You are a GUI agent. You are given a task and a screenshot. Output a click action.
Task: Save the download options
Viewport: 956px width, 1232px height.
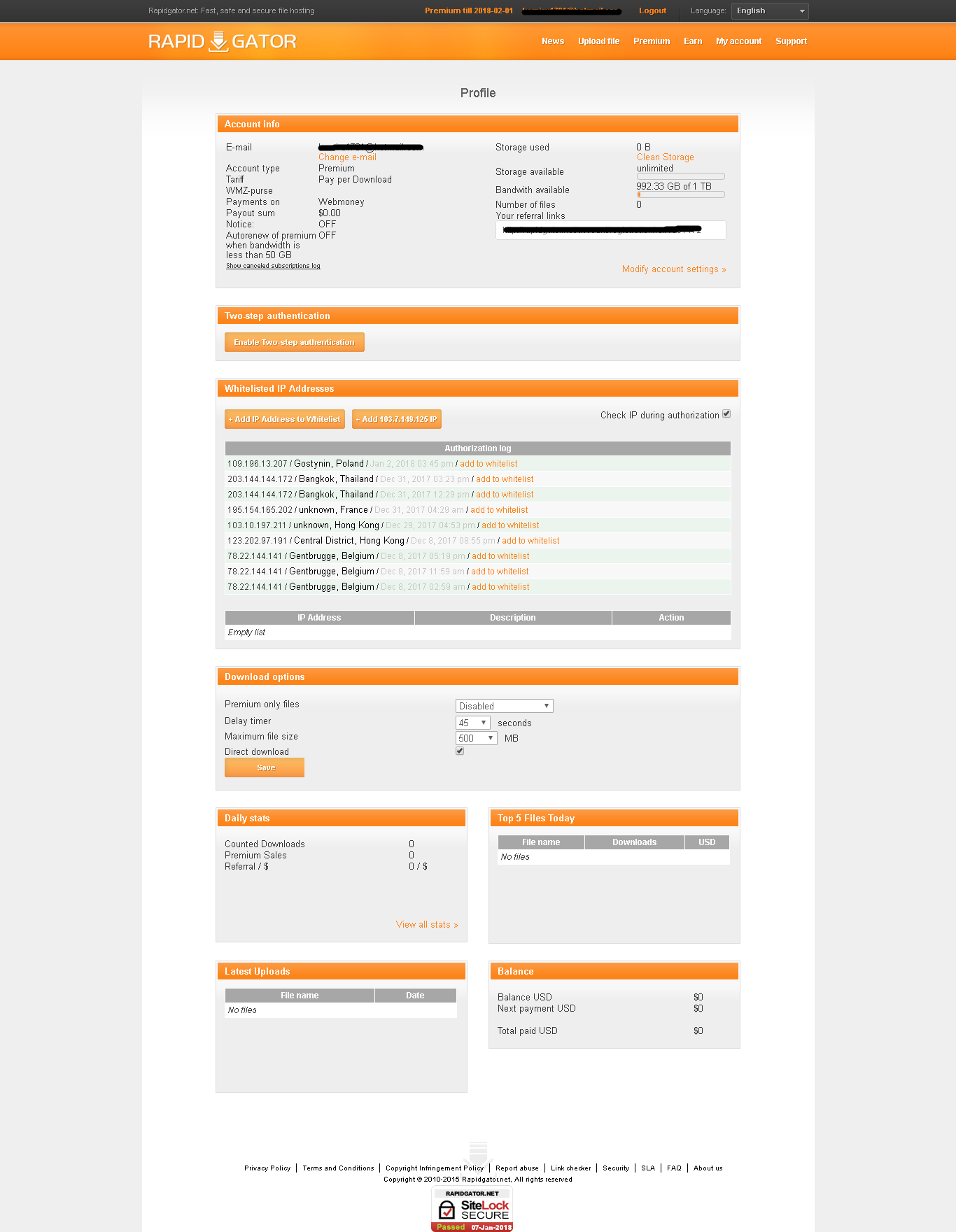coord(265,767)
